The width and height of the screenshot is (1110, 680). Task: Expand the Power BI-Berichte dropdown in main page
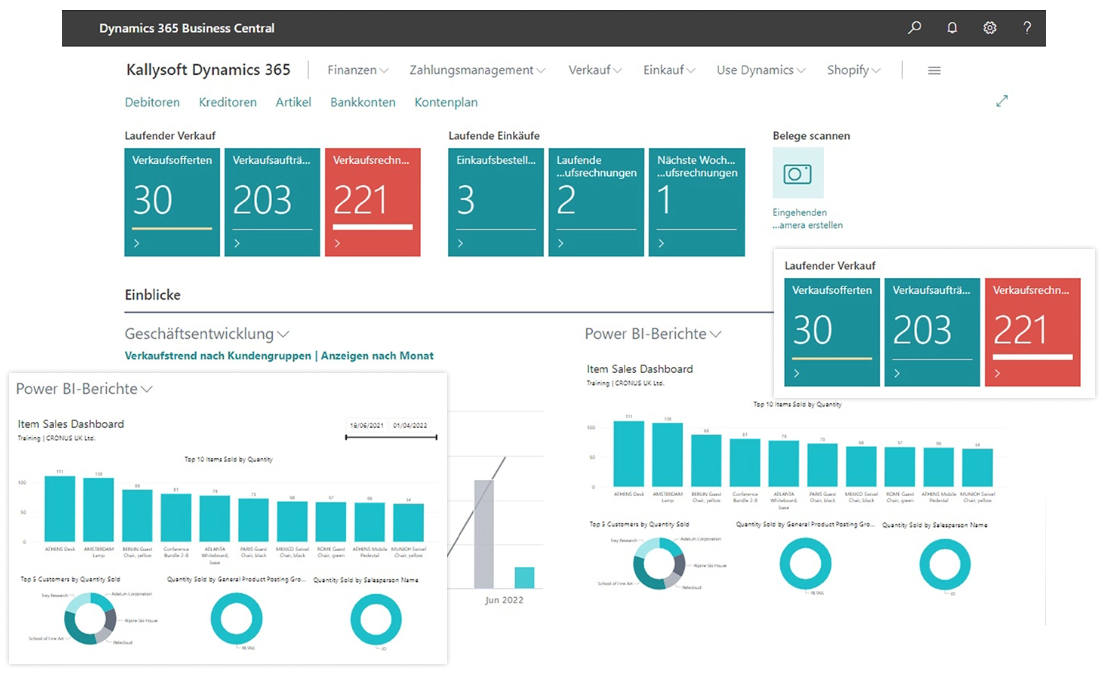click(653, 334)
